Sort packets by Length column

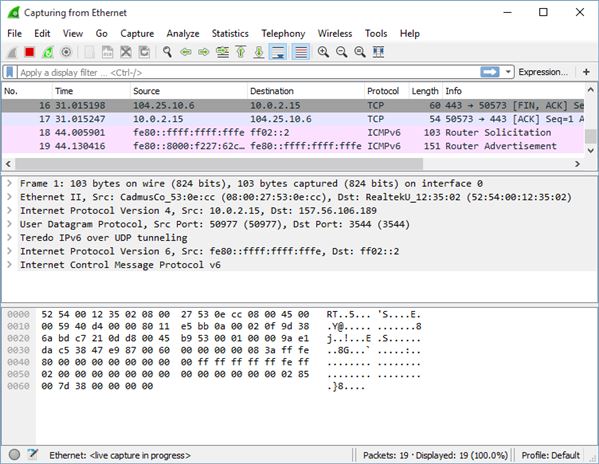click(x=426, y=91)
